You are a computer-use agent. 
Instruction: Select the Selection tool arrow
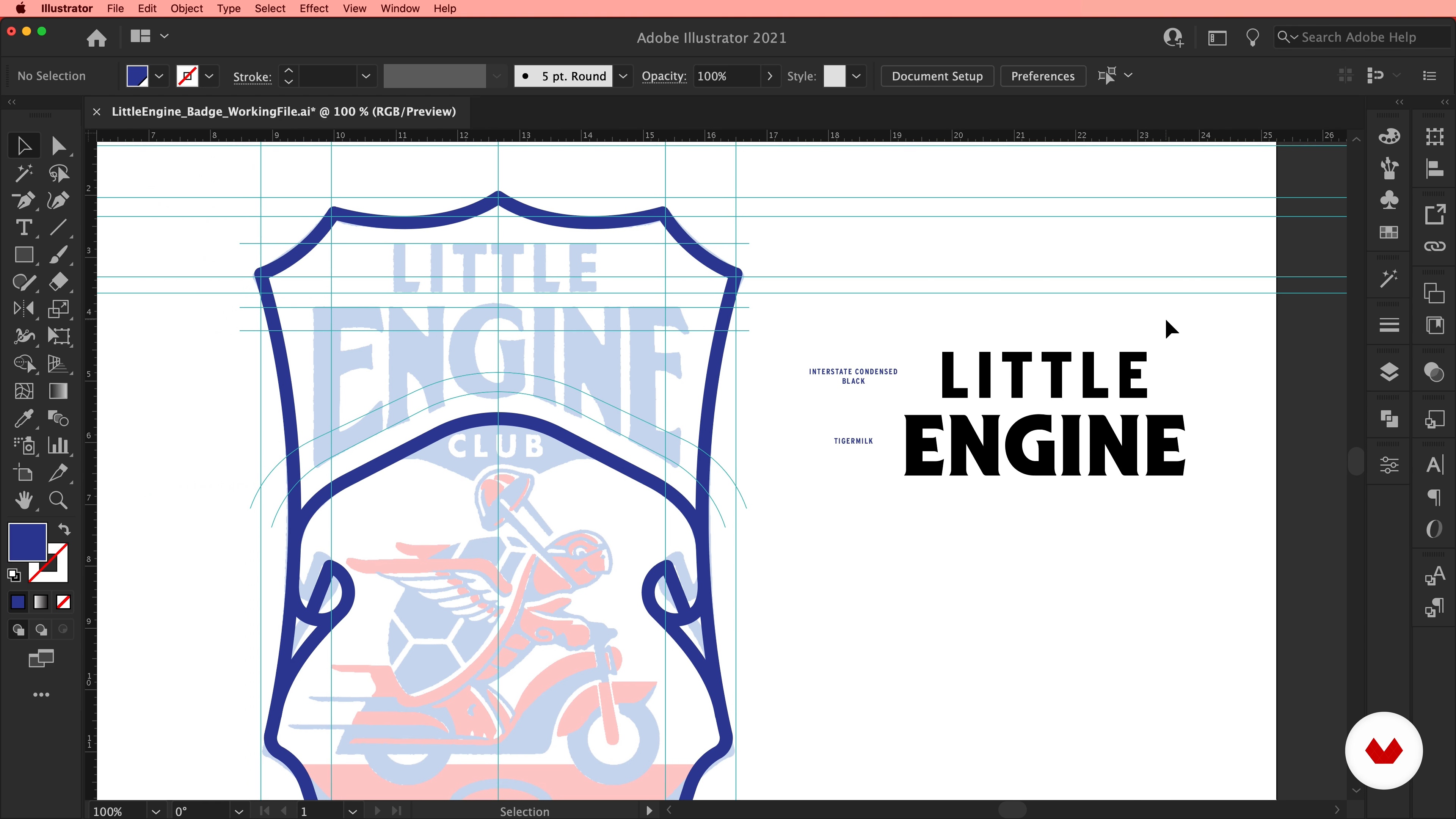(24, 146)
